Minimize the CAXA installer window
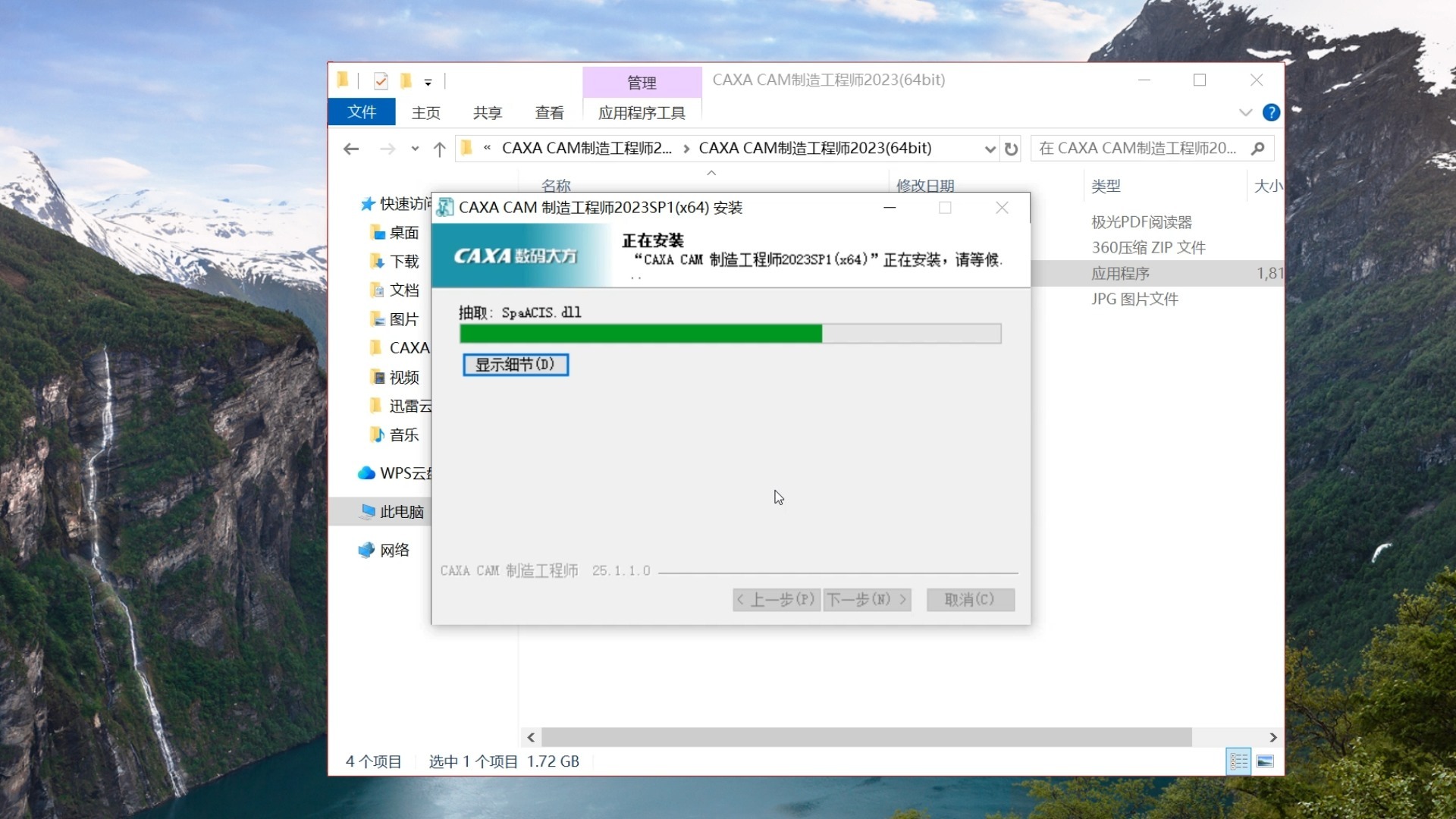The width and height of the screenshot is (1456, 819). coord(890,208)
